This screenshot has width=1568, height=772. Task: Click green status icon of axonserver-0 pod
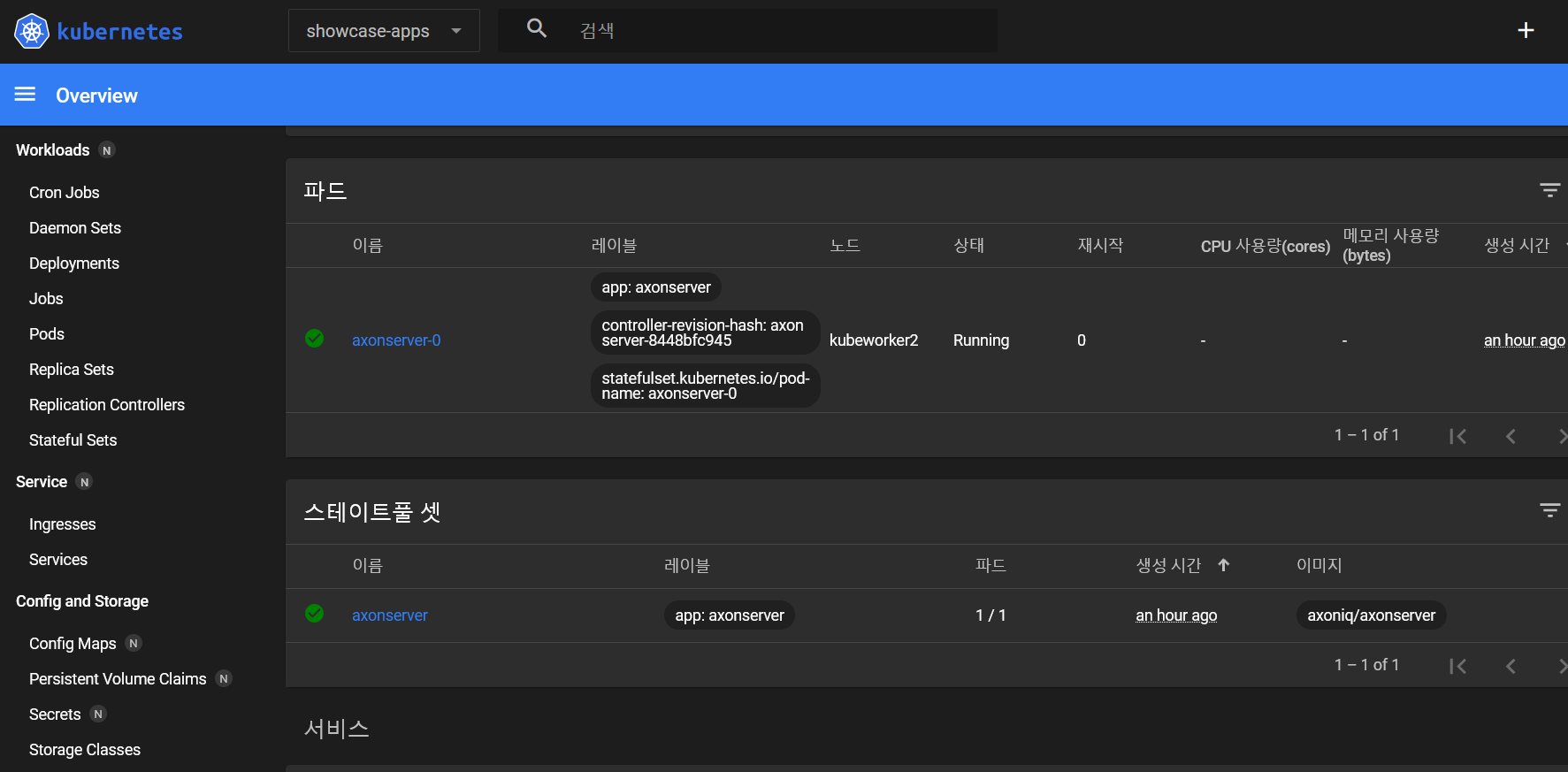click(314, 339)
